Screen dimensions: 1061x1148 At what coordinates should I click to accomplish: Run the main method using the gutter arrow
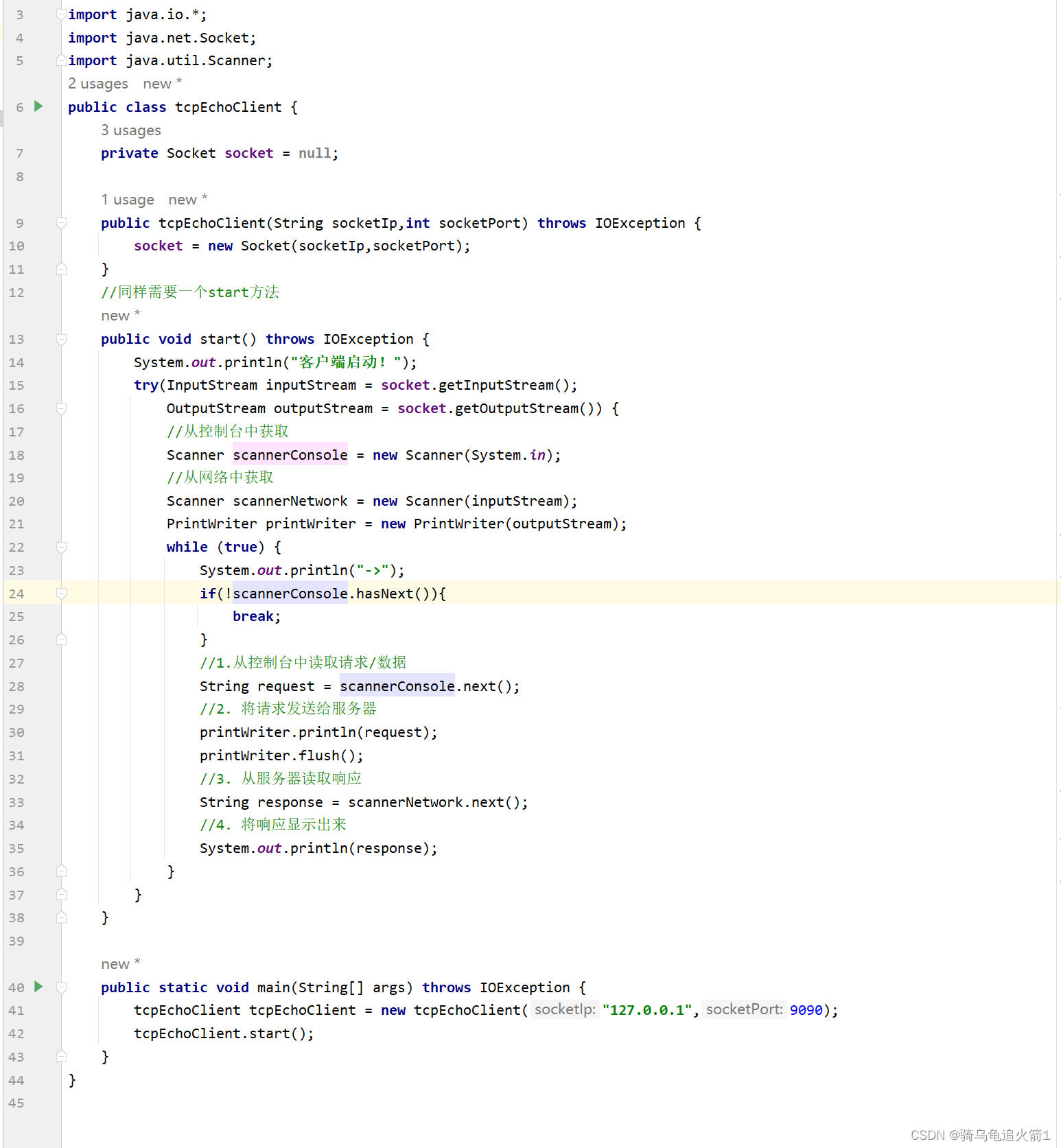click(x=39, y=987)
